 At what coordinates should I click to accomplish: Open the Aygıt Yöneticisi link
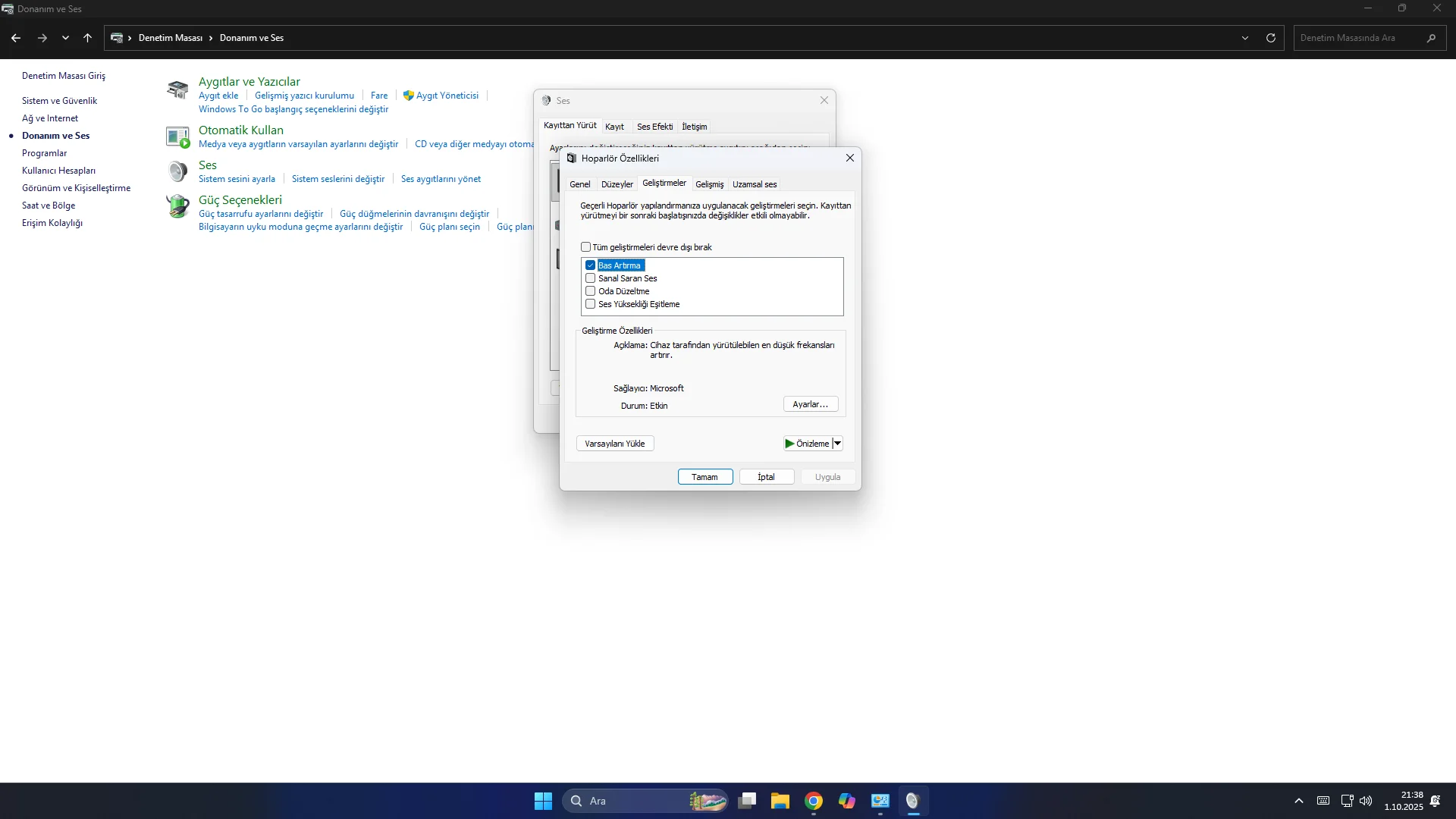[x=447, y=96]
